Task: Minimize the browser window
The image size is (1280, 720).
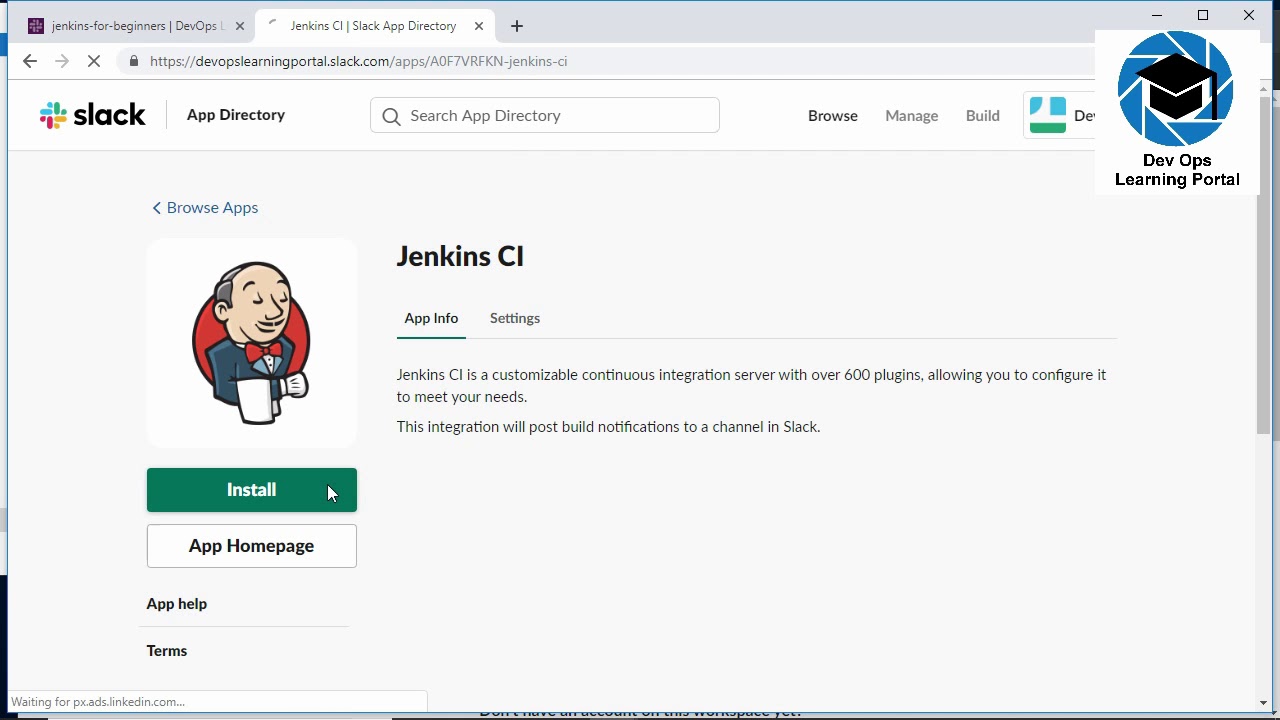Action: pos(1157,15)
